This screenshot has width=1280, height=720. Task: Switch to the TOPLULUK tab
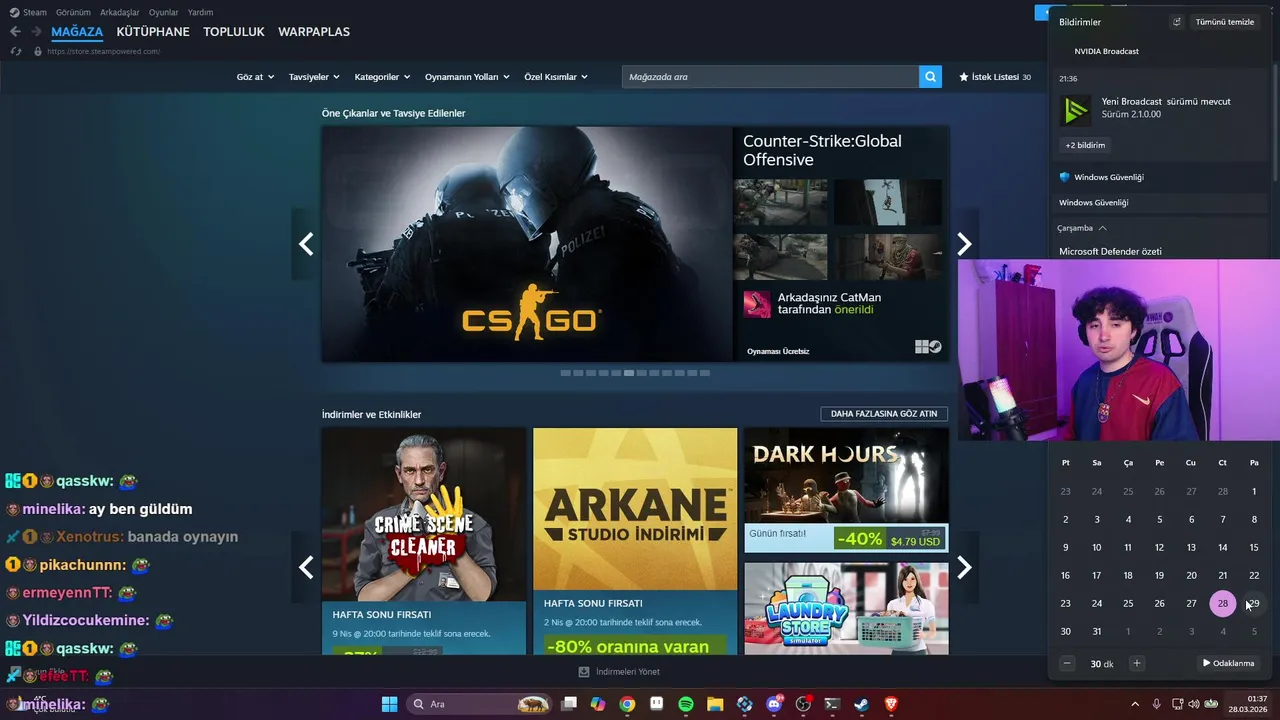[x=234, y=32]
